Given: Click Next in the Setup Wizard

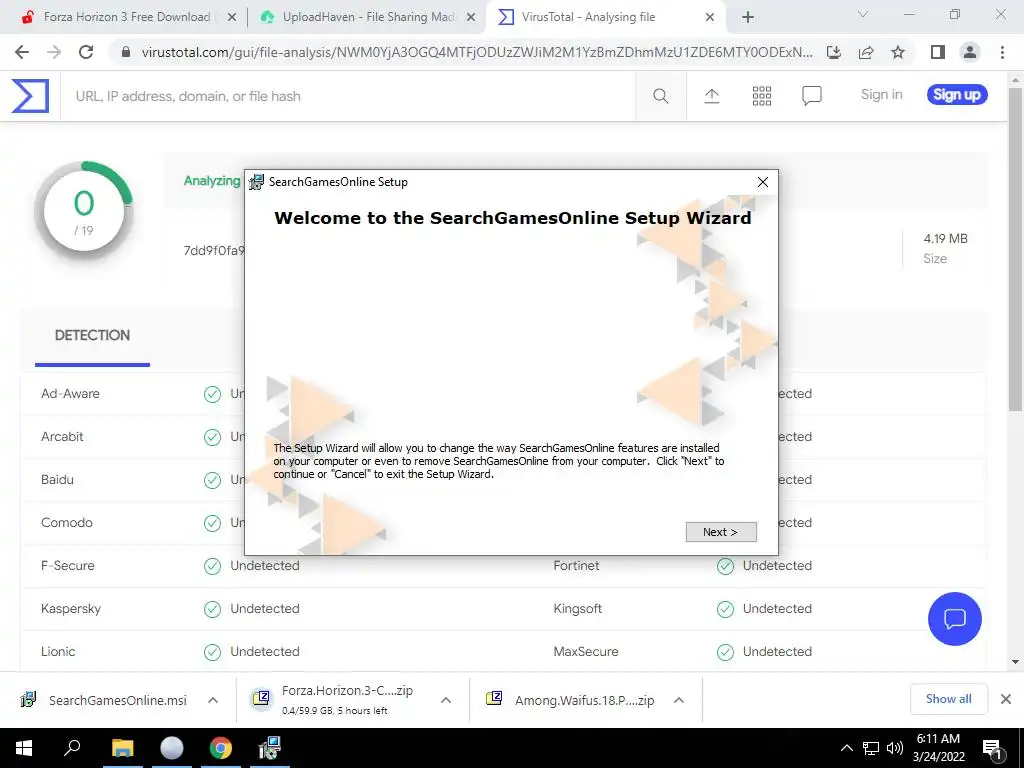Looking at the screenshot, I should click(x=721, y=532).
